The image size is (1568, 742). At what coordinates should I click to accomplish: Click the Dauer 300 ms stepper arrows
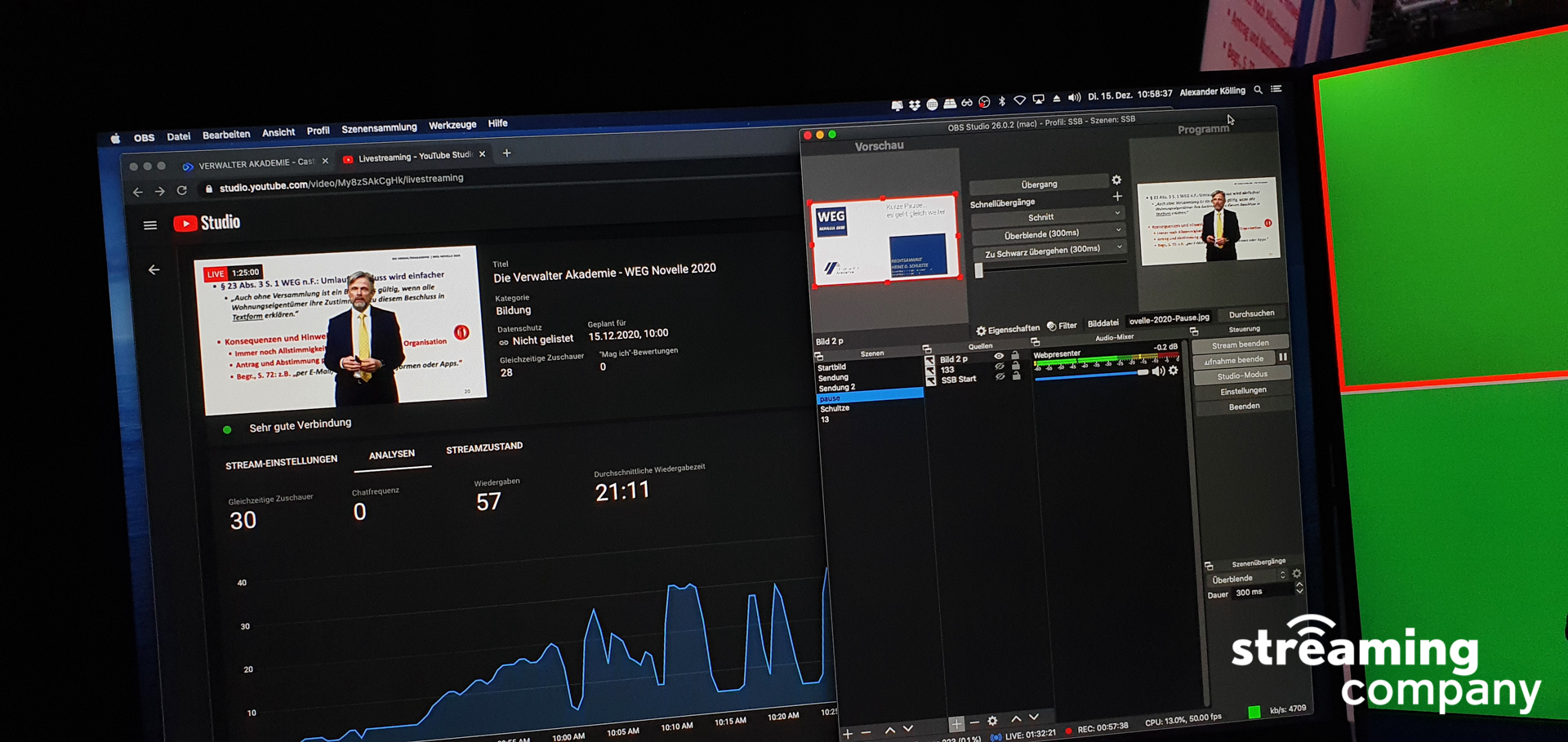(x=1299, y=588)
